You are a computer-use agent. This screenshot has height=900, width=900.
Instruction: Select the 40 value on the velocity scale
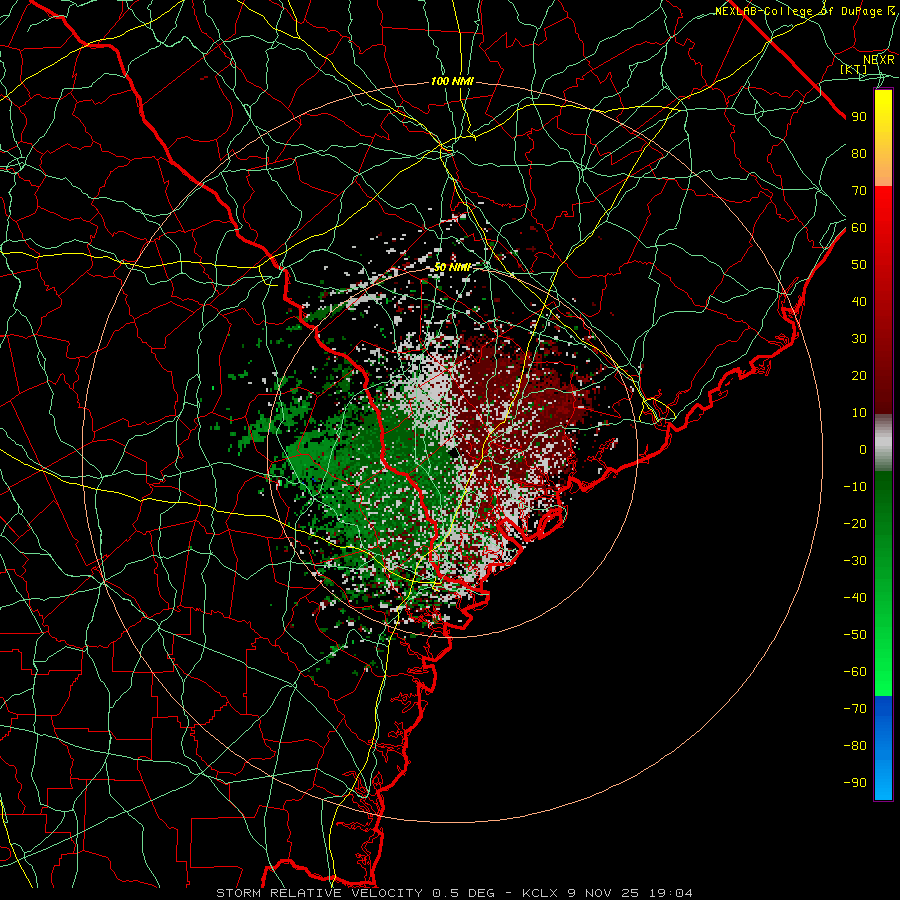click(859, 302)
